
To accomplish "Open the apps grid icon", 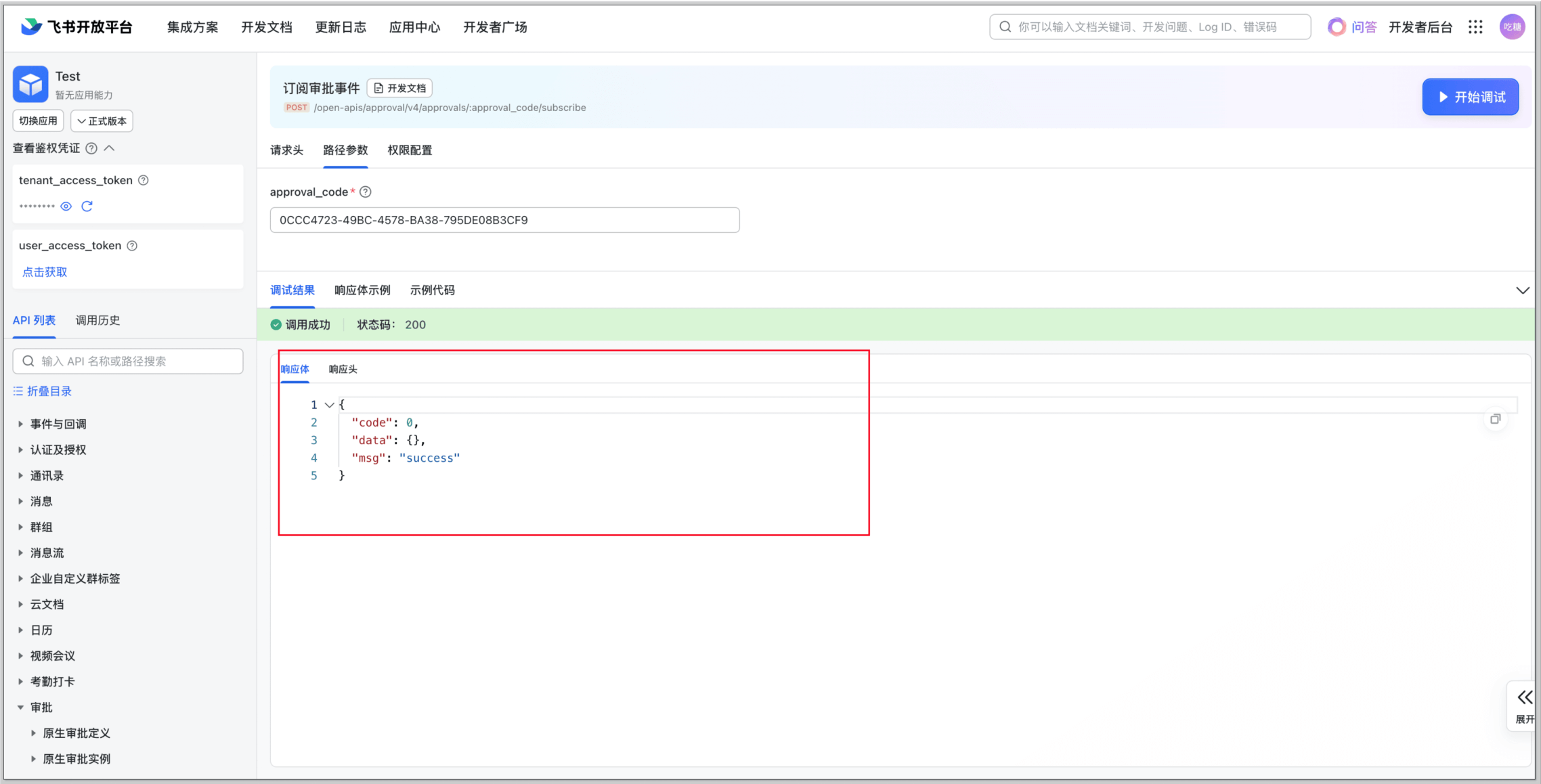I will (x=1475, y=27).
